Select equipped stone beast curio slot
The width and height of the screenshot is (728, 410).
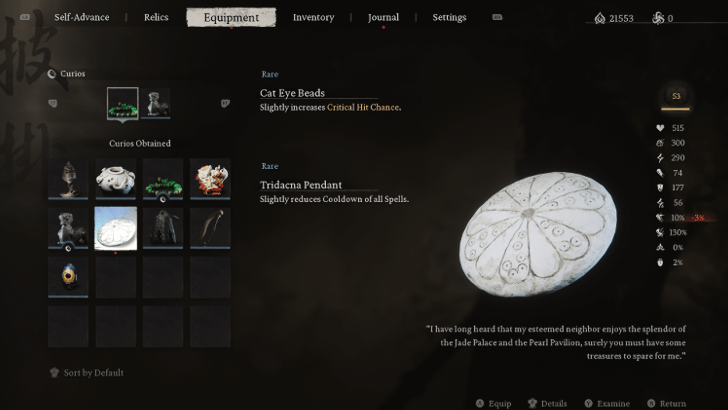coord(156,103)
